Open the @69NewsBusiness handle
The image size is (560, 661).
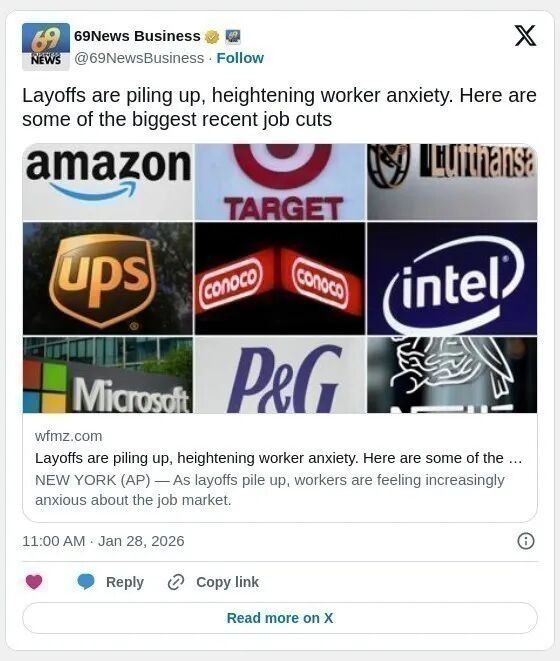[x=139, y=58]
